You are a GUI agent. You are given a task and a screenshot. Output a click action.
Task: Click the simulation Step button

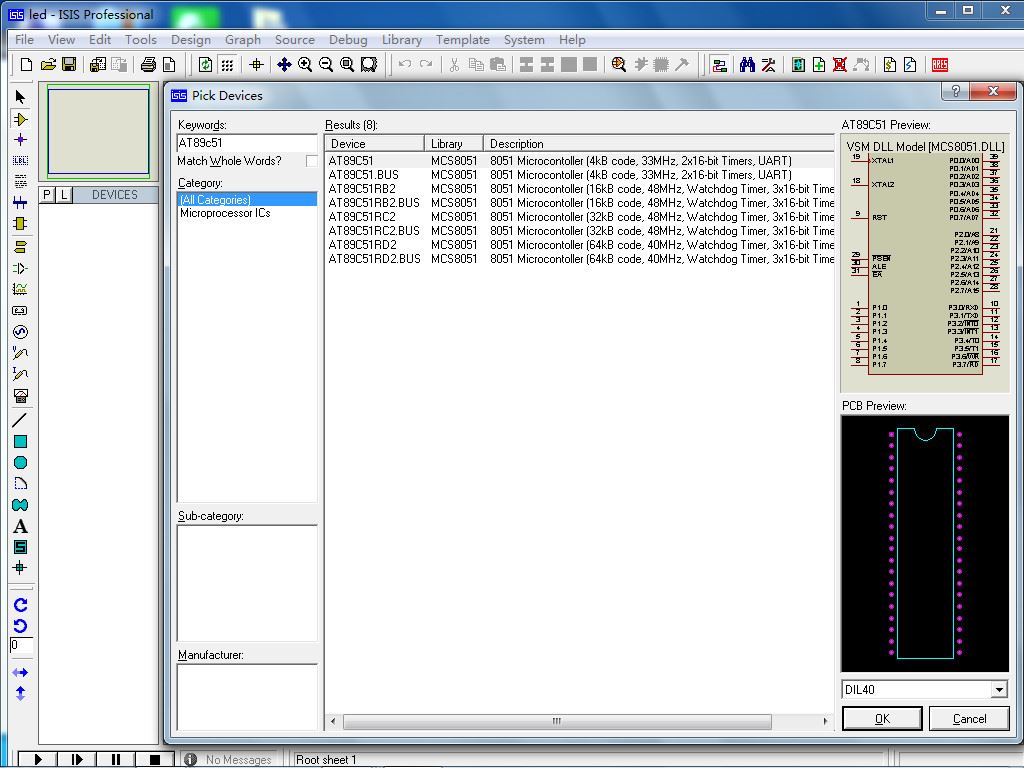pos(77,760)
